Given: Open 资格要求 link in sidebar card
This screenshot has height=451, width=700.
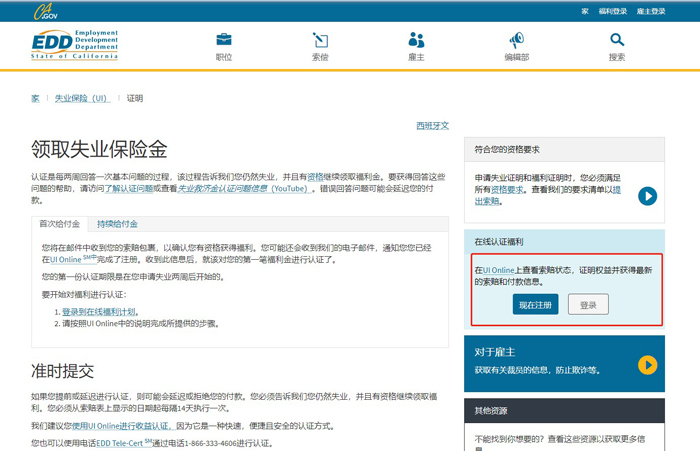Looking at the screenshot, I should coord(507,190).
